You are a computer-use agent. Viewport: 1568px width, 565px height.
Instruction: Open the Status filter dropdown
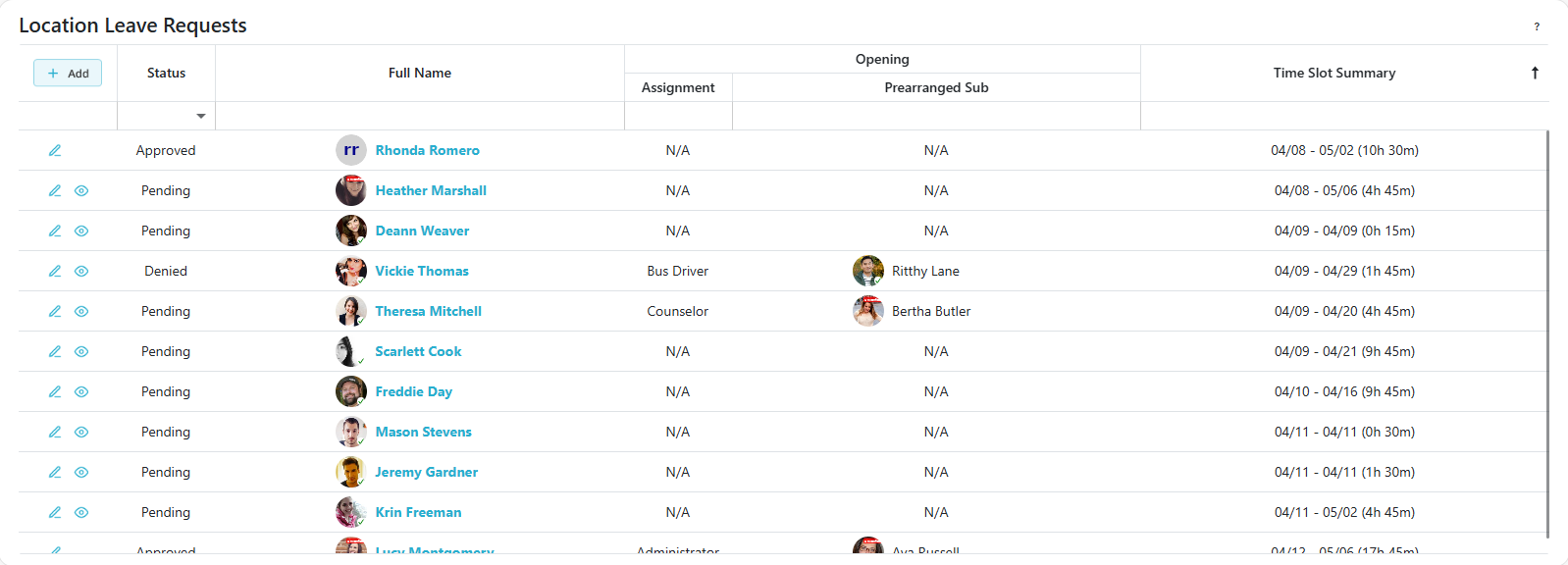200,116
